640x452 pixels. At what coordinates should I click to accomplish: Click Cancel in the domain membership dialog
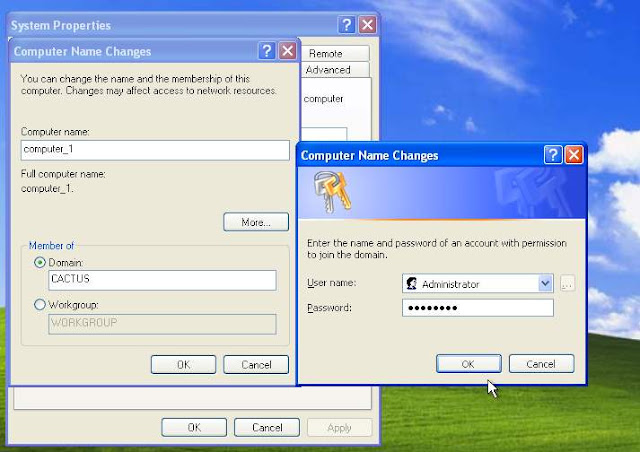[256, 364]
